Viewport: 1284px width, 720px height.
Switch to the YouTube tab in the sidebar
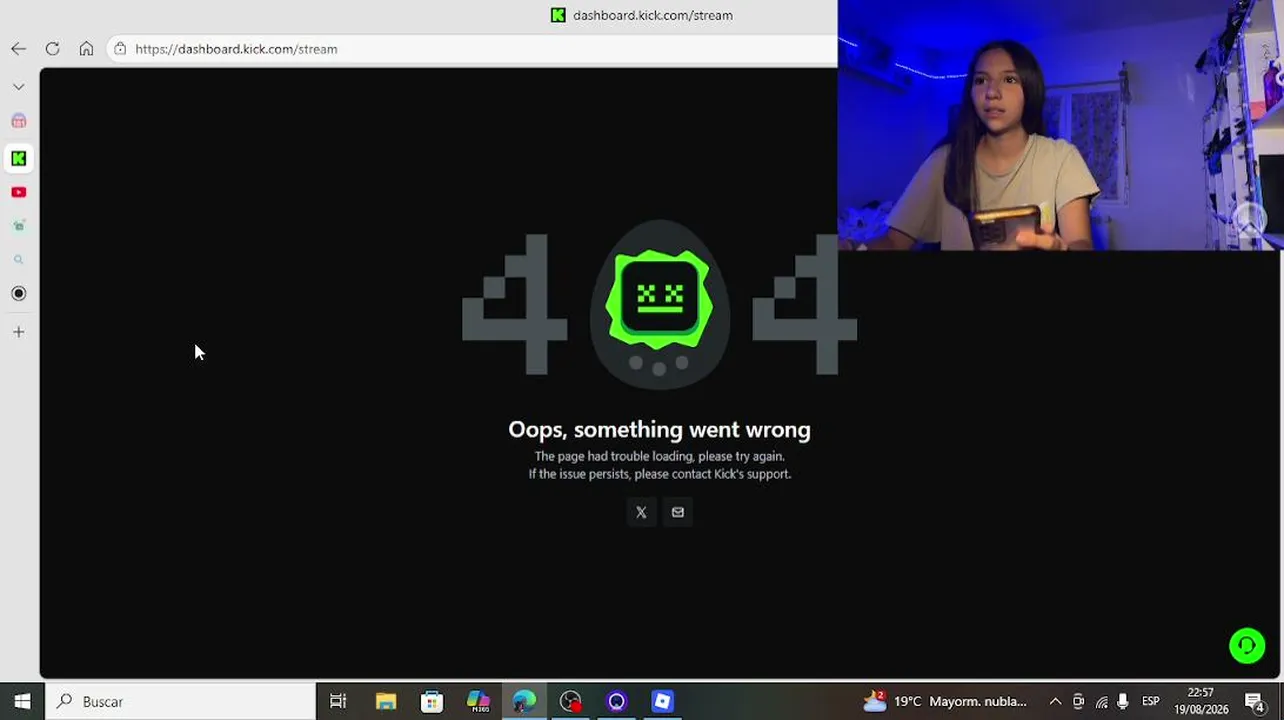click(19, 192)
